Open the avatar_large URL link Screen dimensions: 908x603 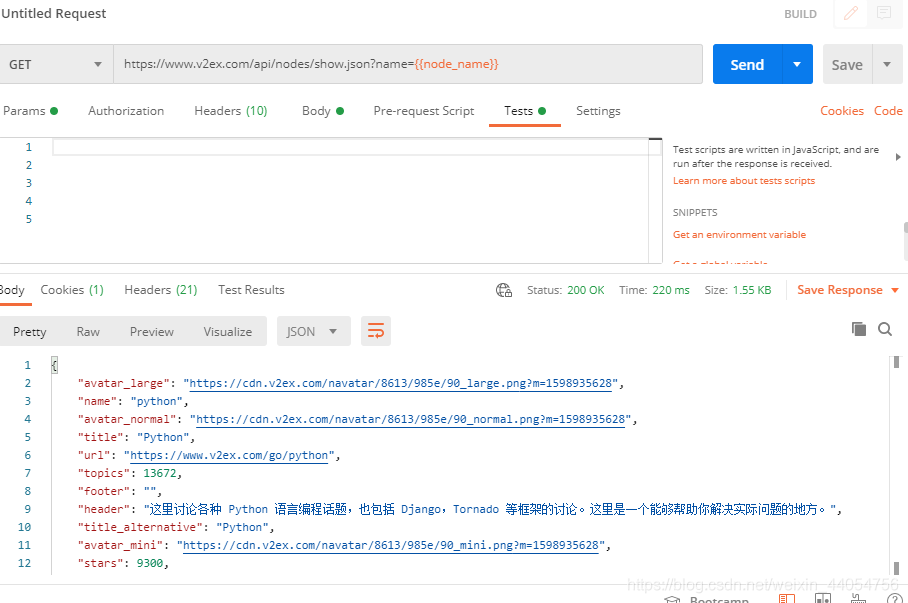[x=401, y=383]
